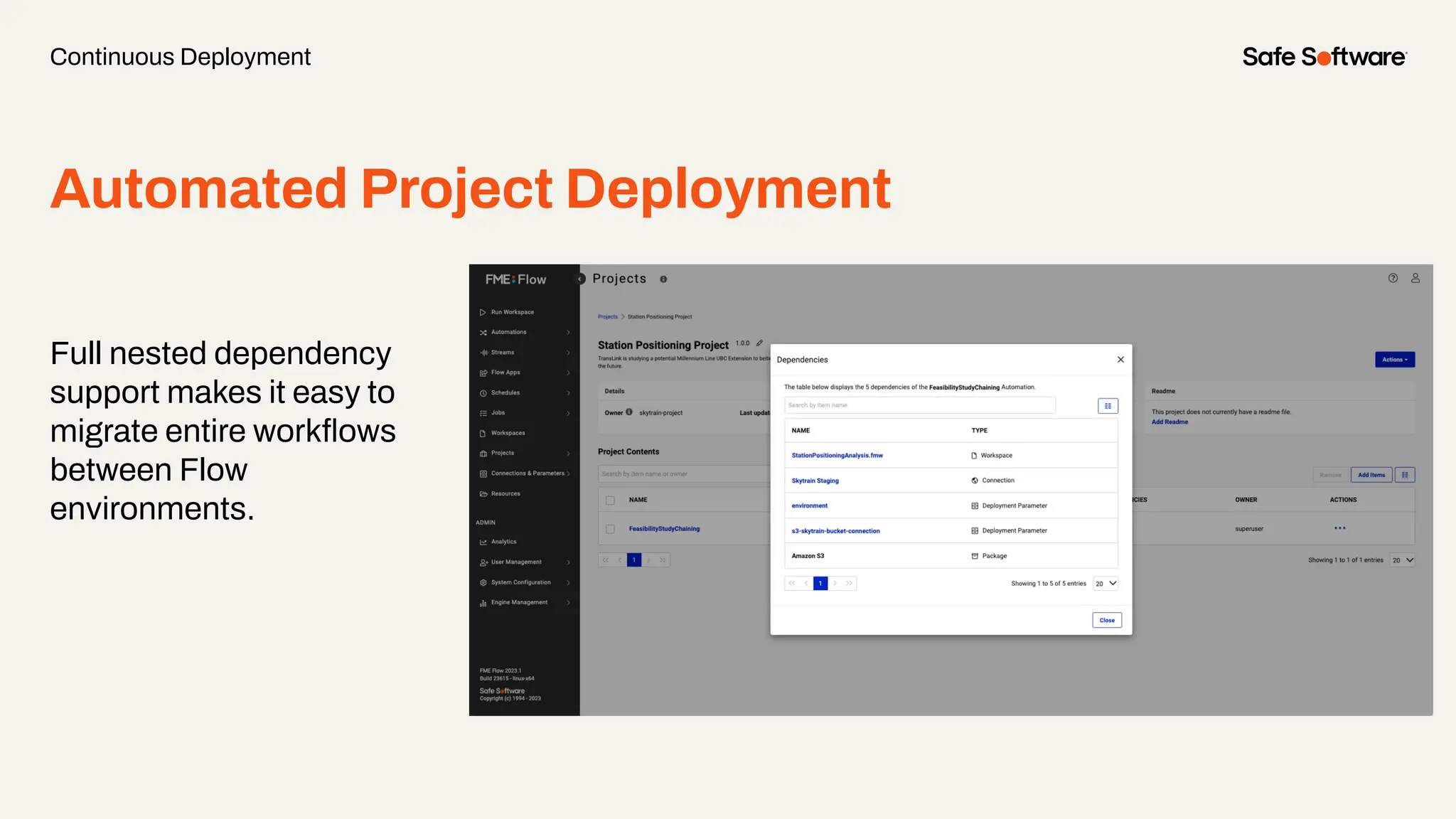1456x819 pixels.
Task: Click the Flow Apps icon
Action: point(483,373)
